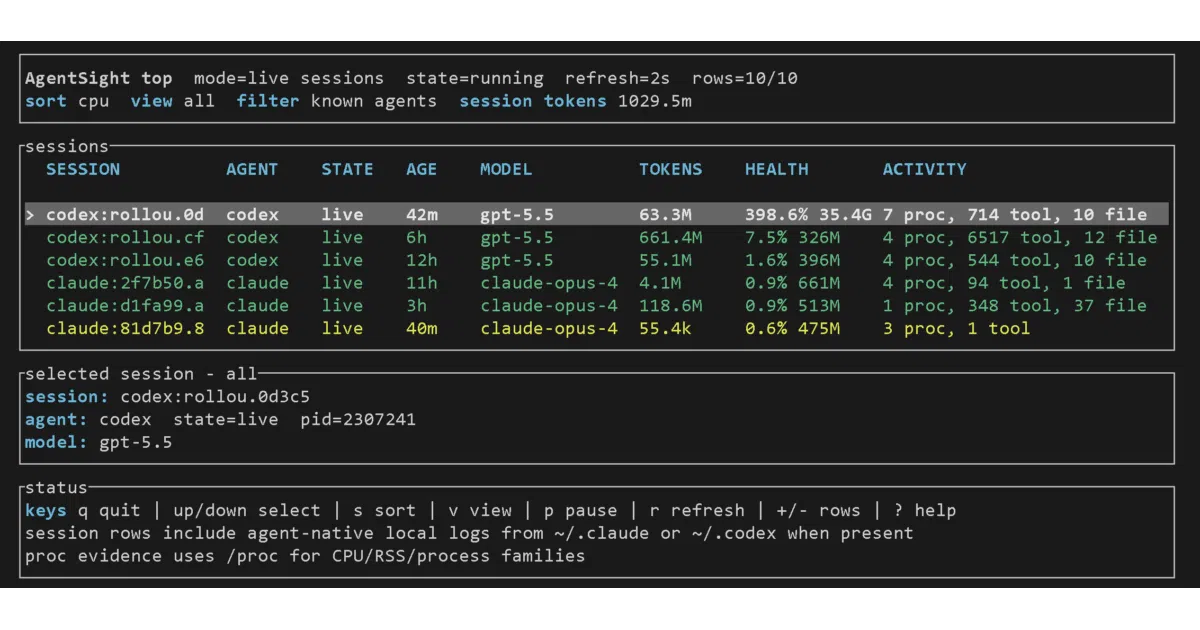Click the 'agent: codex' detail
Viewport: 1200px width, 630px height.
click(88, 419)
